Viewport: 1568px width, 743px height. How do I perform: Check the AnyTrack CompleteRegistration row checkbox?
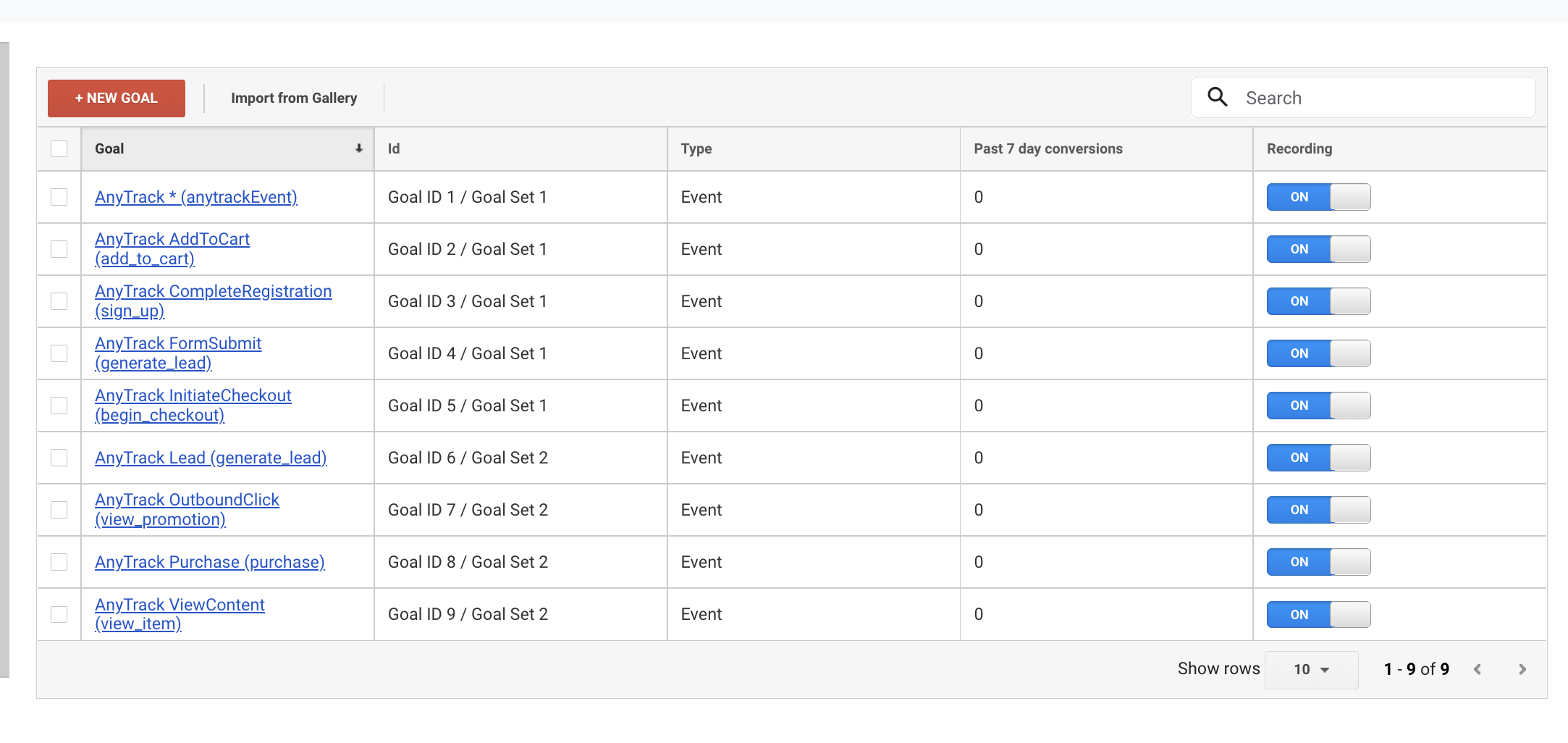(x=59, y=301)
